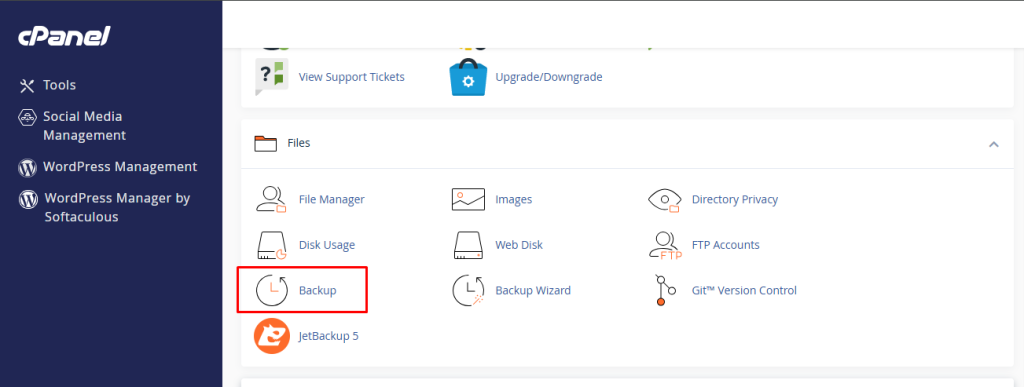Open the Tools sidebar icon
This screenshot has width=1024, height=387.
27,85
